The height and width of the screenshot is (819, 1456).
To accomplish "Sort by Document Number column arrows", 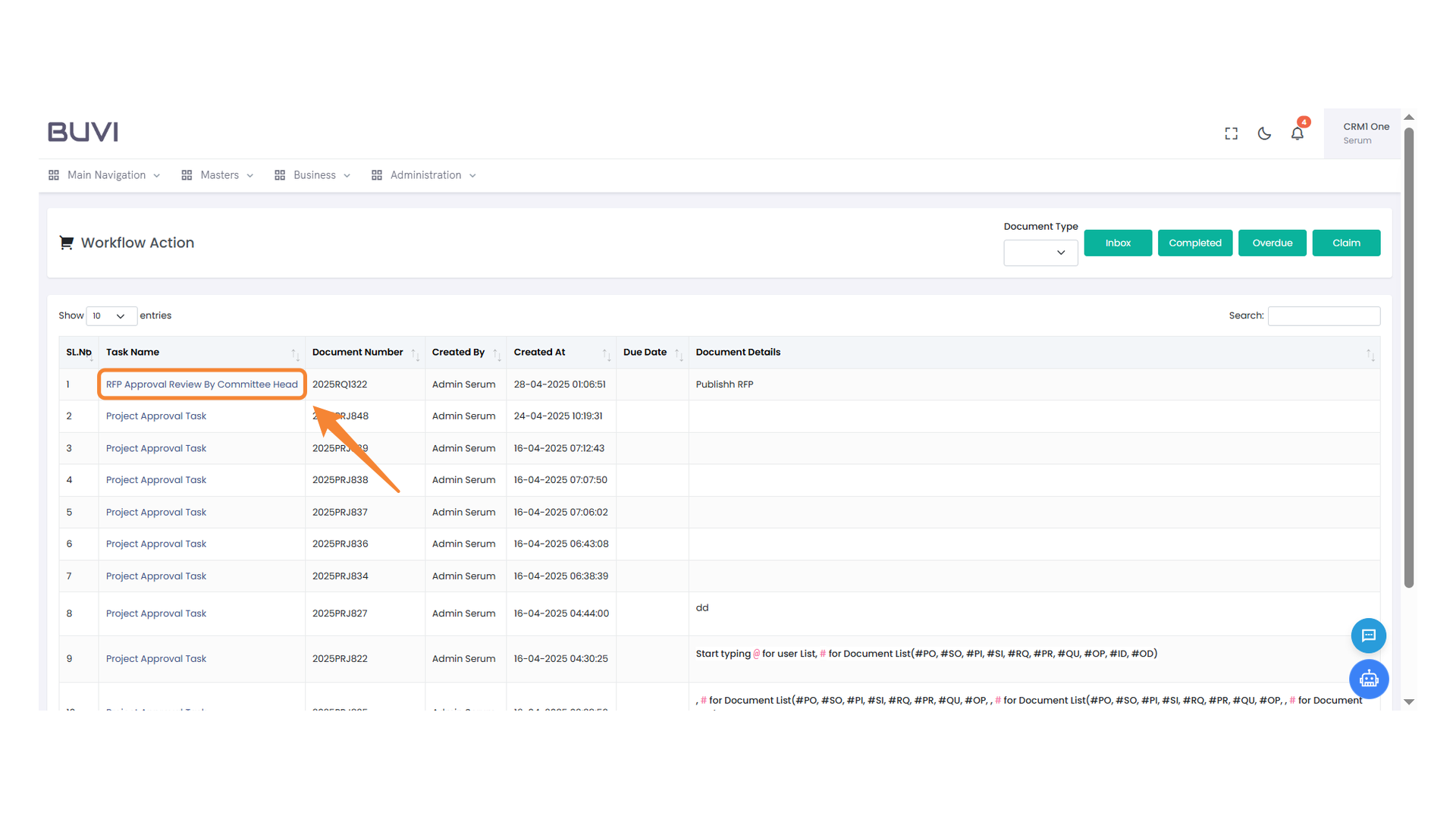I will [415, 354].
